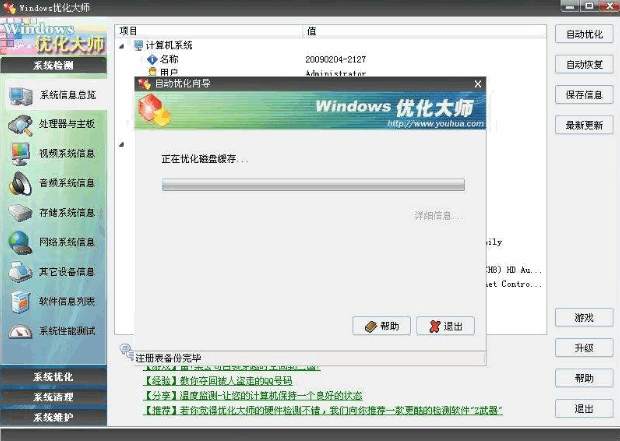The width and height of the screenshot is (620, 441).
Task: Select the 软件信息列表 document icon
Action: tap(20, 301)
